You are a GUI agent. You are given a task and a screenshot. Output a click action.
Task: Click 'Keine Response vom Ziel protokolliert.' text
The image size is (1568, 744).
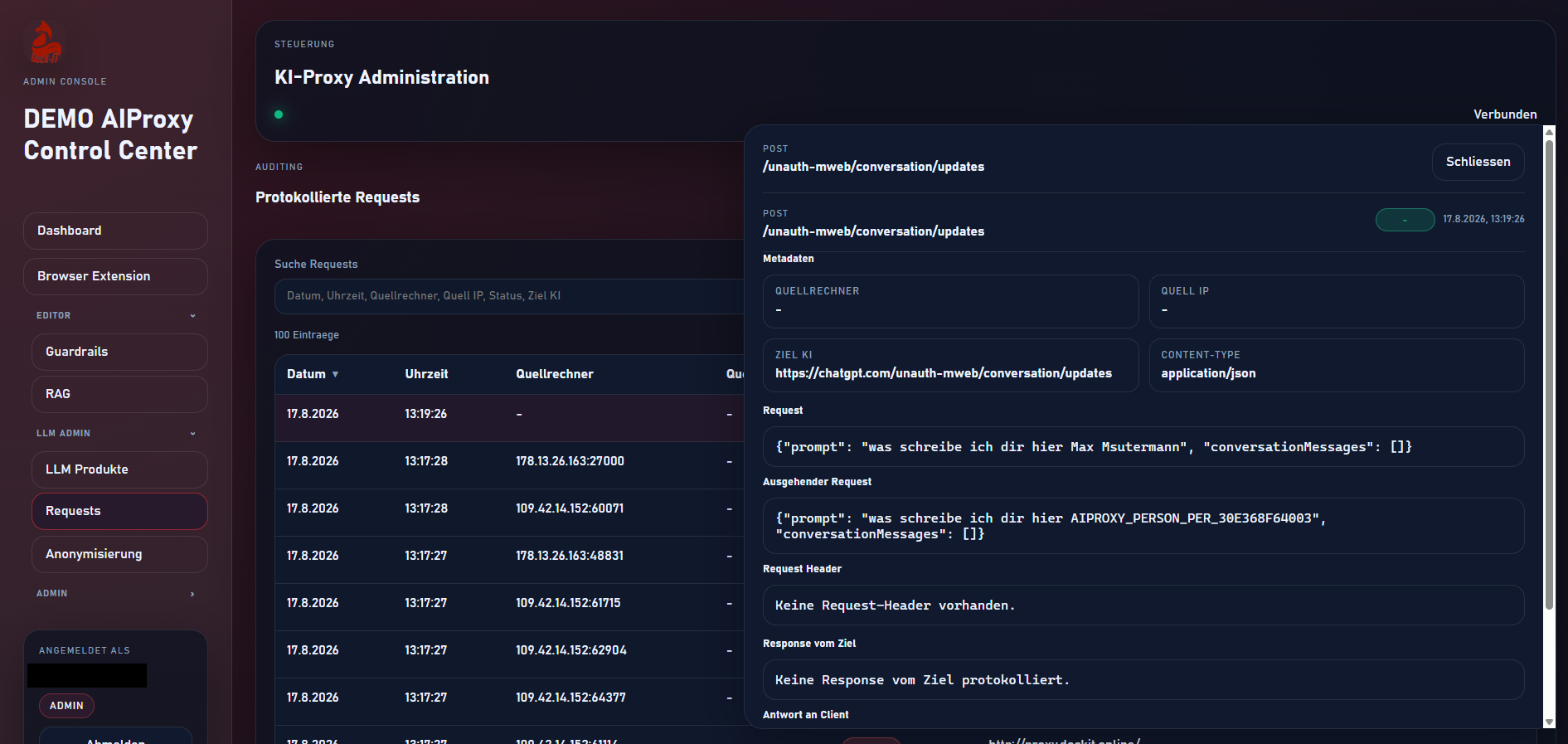click(x=922, y=680)
